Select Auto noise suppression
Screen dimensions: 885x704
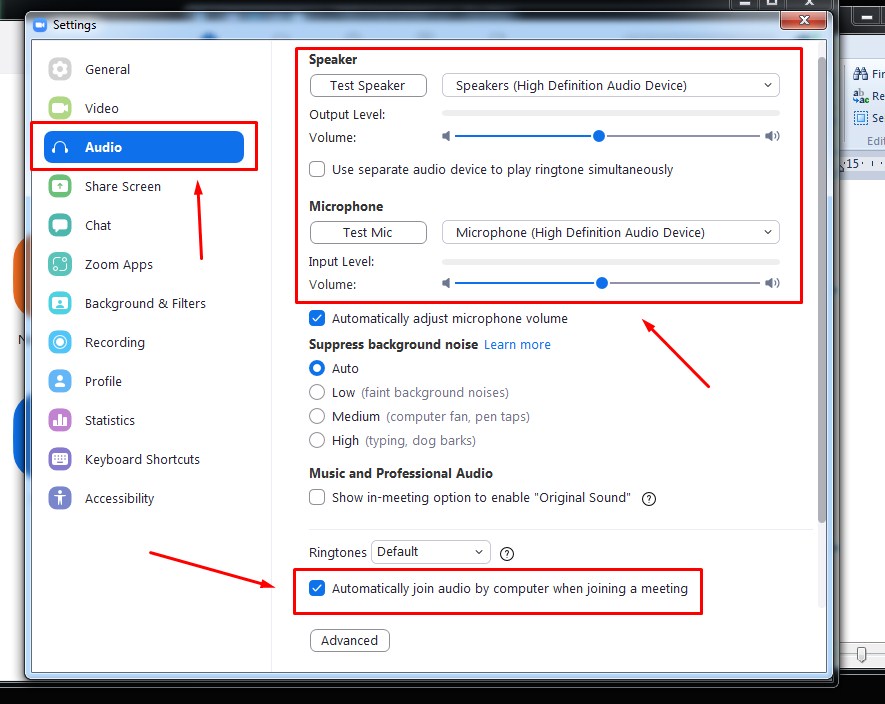(x=317, y=368)
